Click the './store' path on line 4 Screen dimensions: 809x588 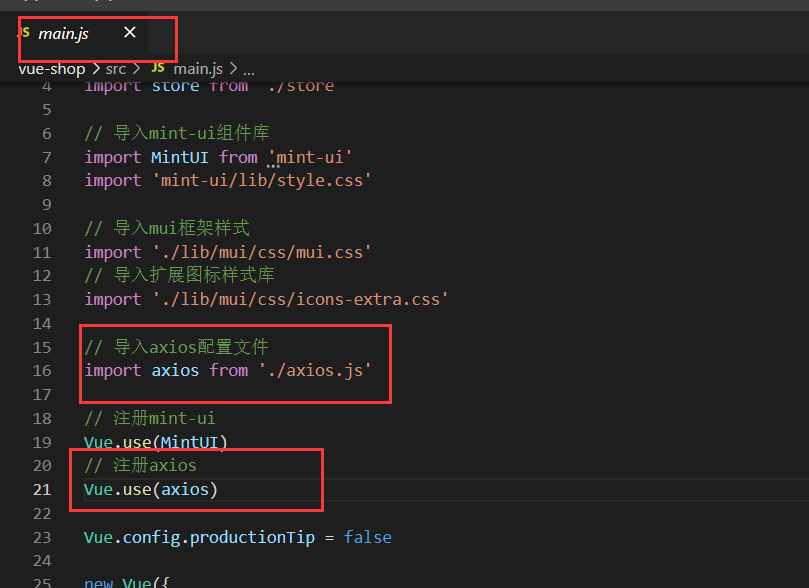(x=301, y=86)
